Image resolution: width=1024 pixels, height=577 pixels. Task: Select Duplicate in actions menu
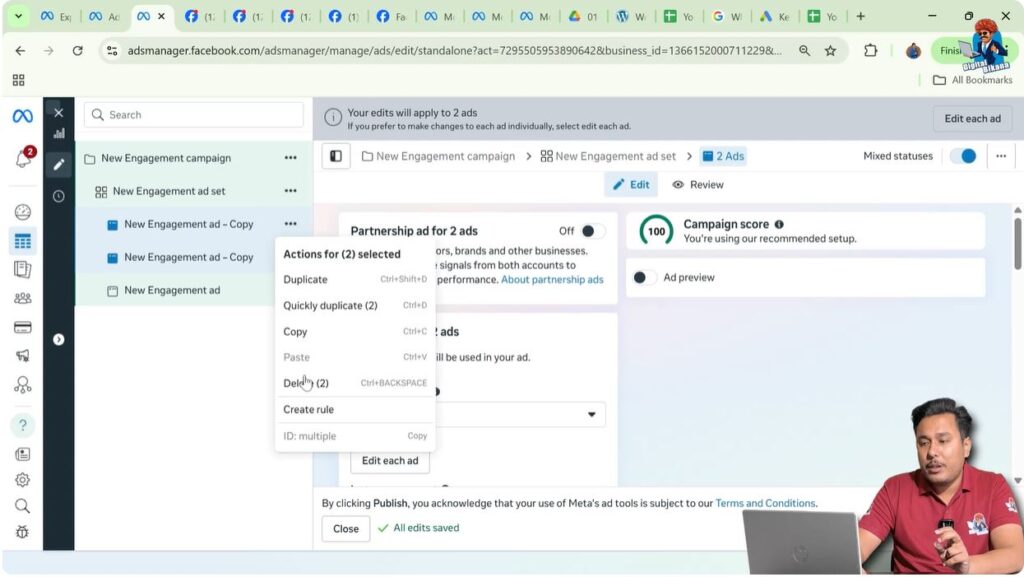coord(355,279)
